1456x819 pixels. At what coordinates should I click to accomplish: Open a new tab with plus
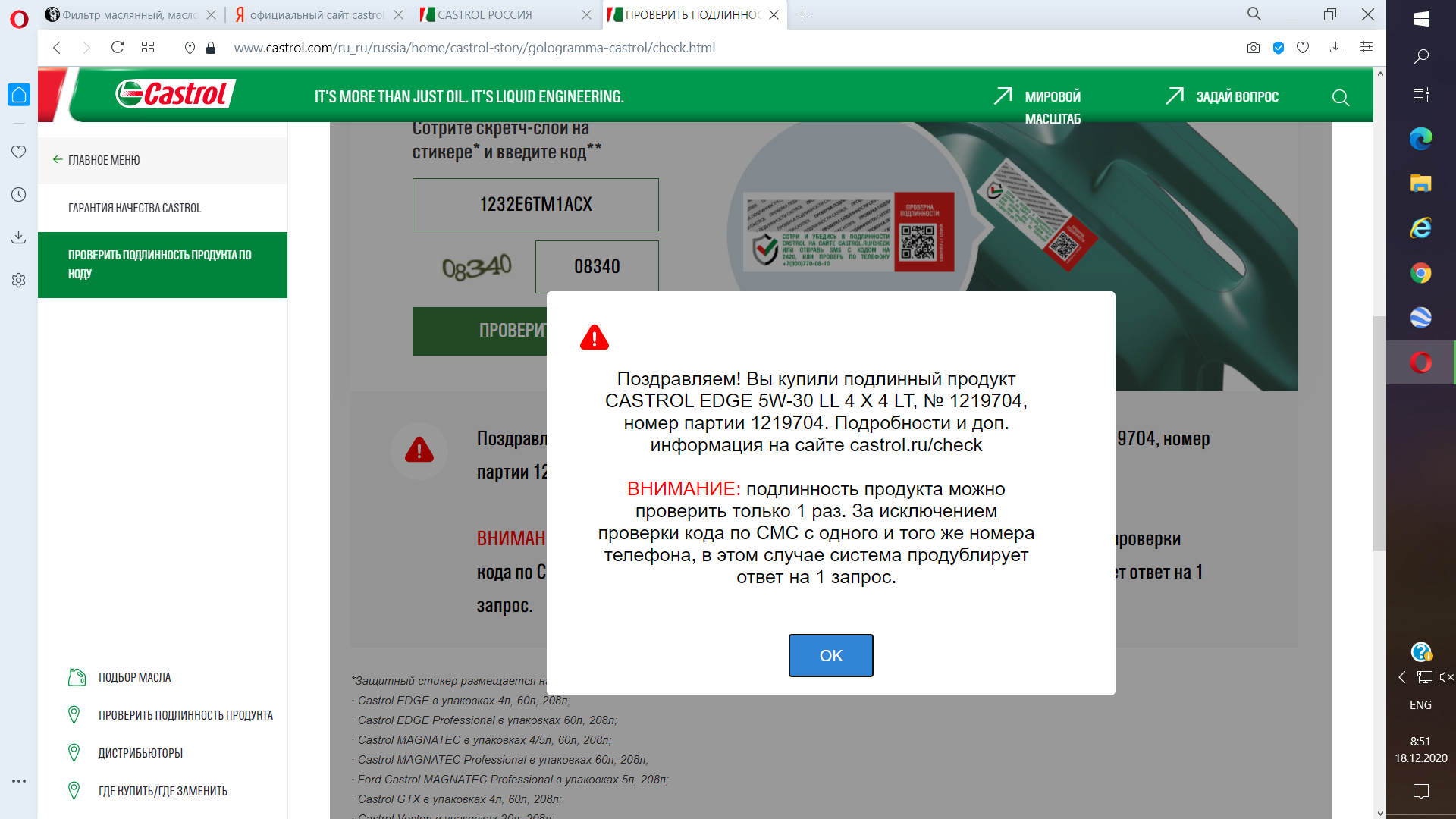coord(802,14)
